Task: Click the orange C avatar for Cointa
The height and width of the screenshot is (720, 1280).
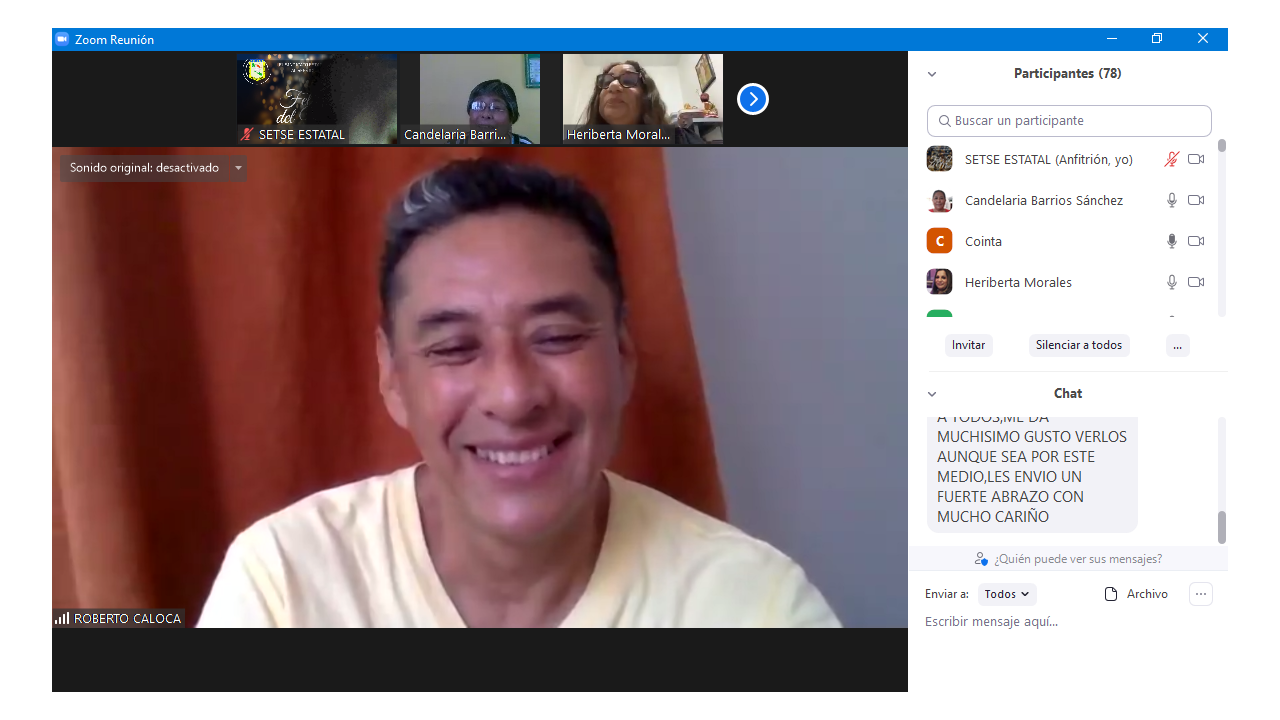Action: pyautogui.click(x=939, y=241)
